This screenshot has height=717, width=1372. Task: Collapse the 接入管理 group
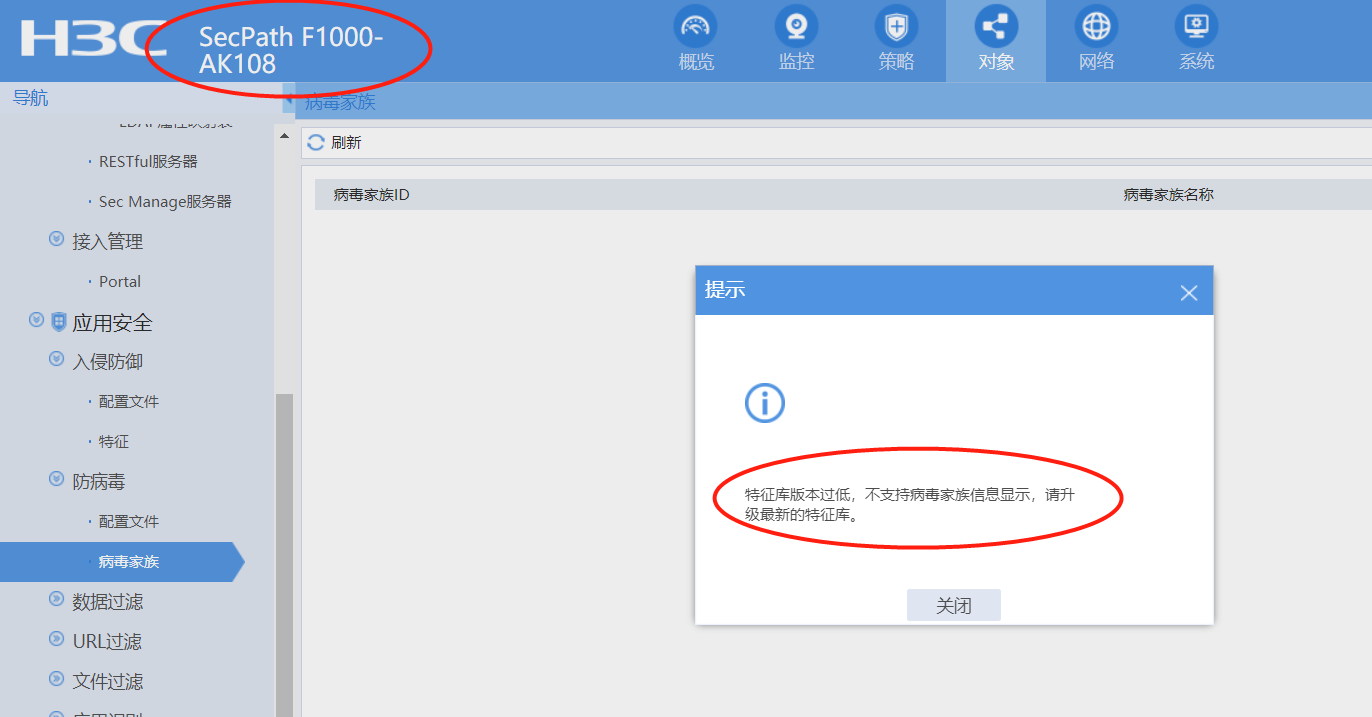pyautogui.click(x=56, y=240)
